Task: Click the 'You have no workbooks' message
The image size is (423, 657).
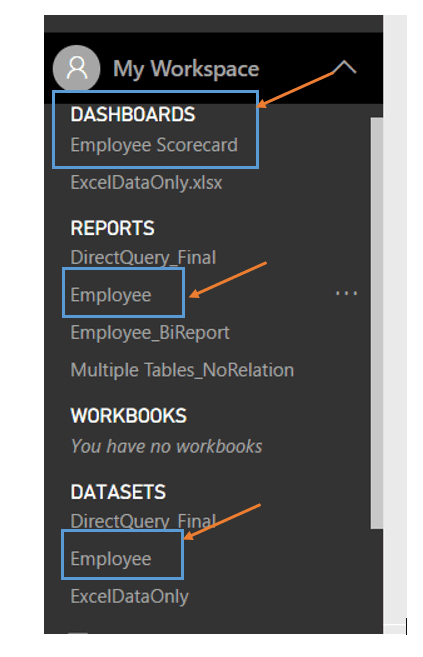Action: tap(167, 446)
